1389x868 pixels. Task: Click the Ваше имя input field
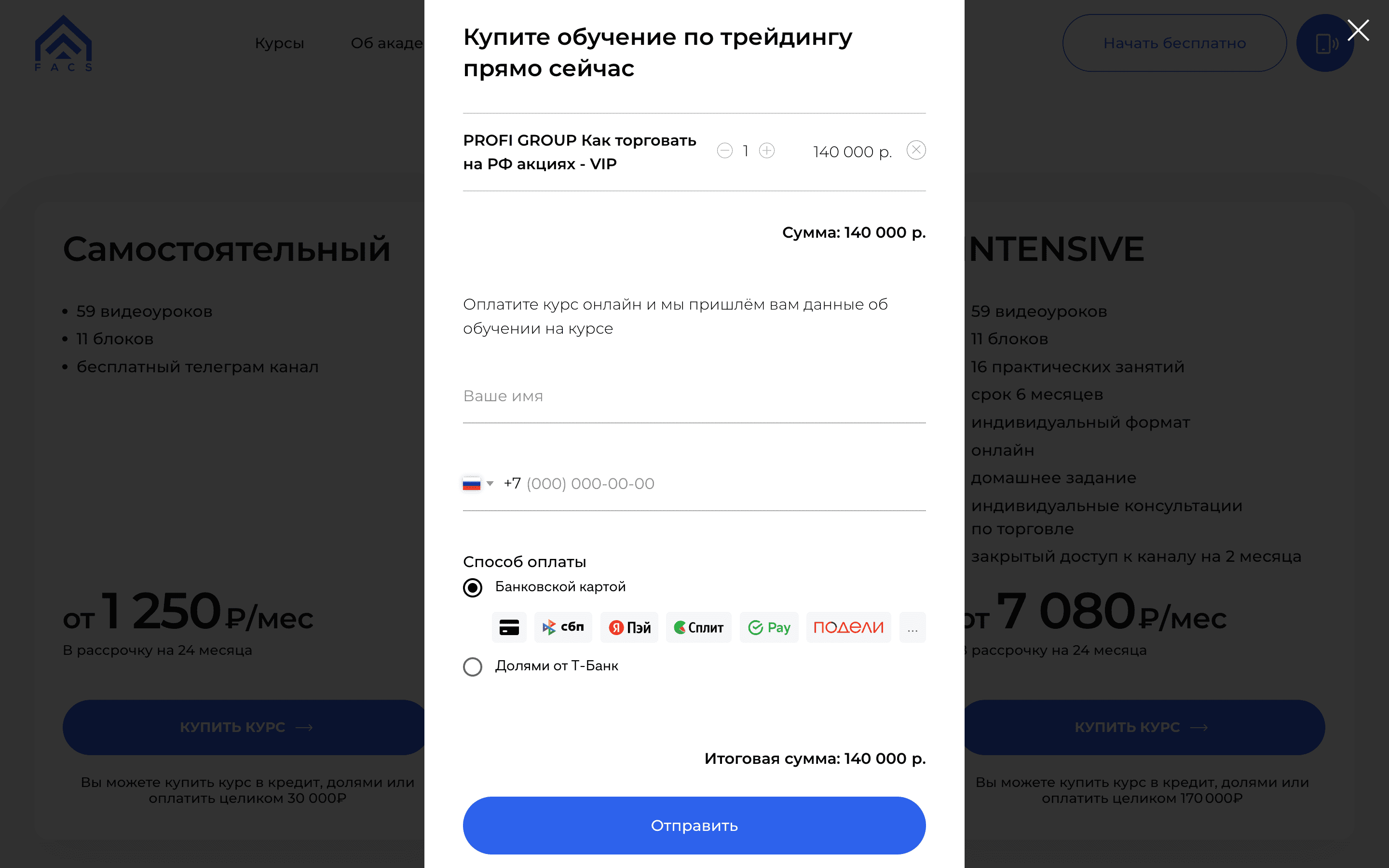point(694,397)
